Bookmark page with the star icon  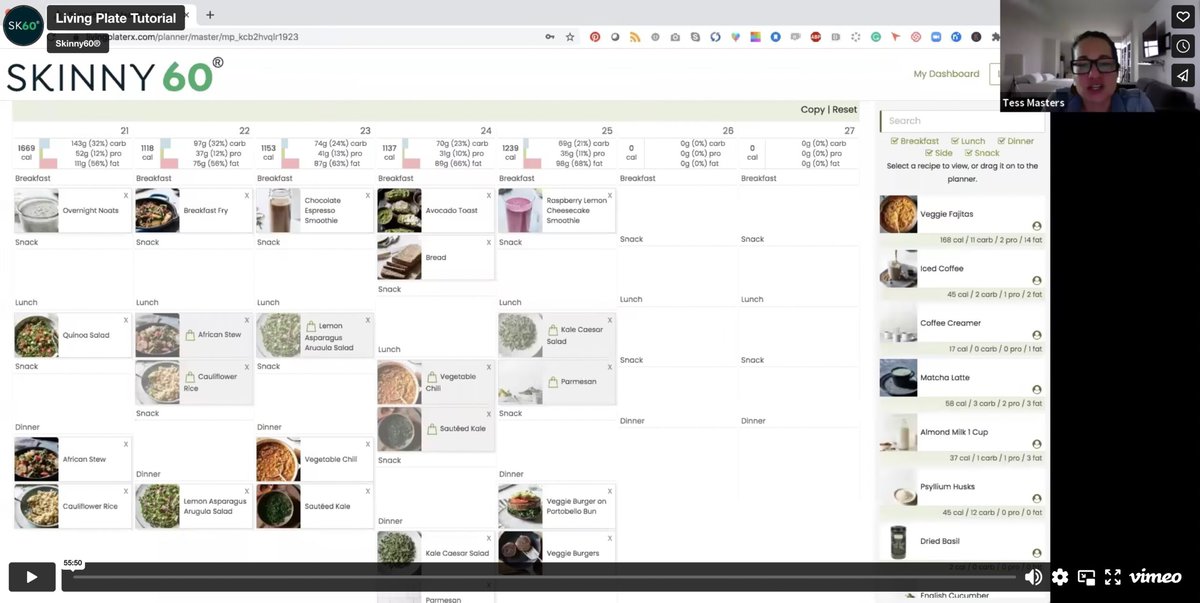coord(570,37)
